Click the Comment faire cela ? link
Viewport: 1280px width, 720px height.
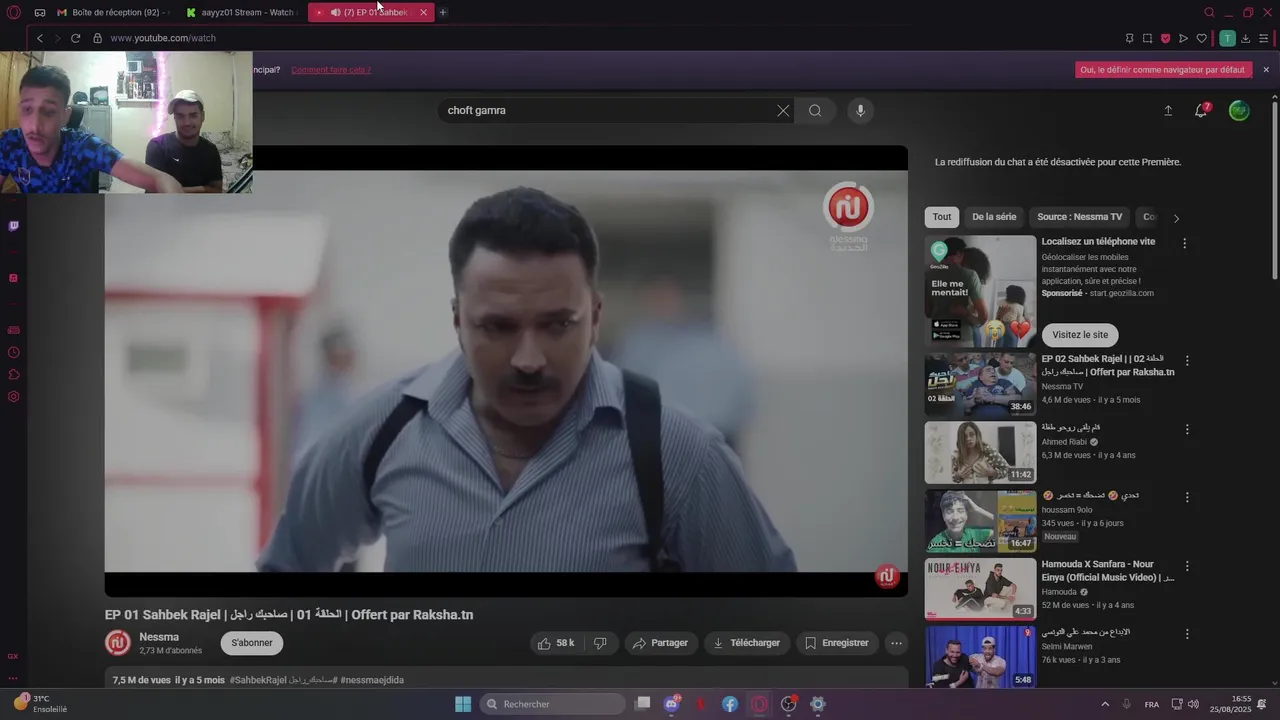point(331,70)
